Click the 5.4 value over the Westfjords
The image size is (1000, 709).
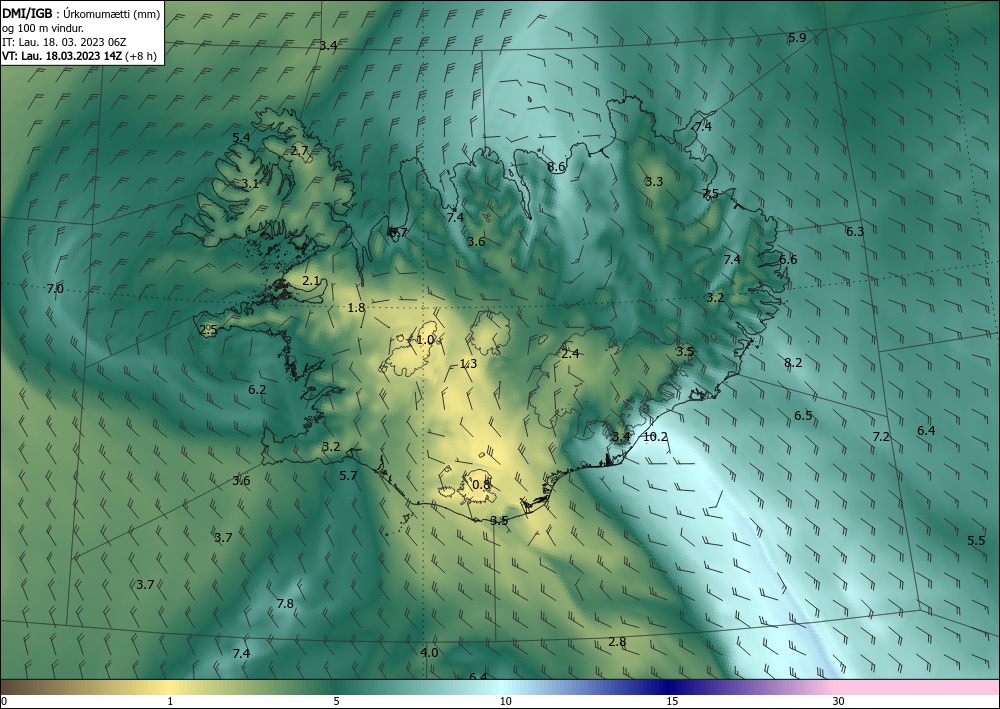coord(241,138)
